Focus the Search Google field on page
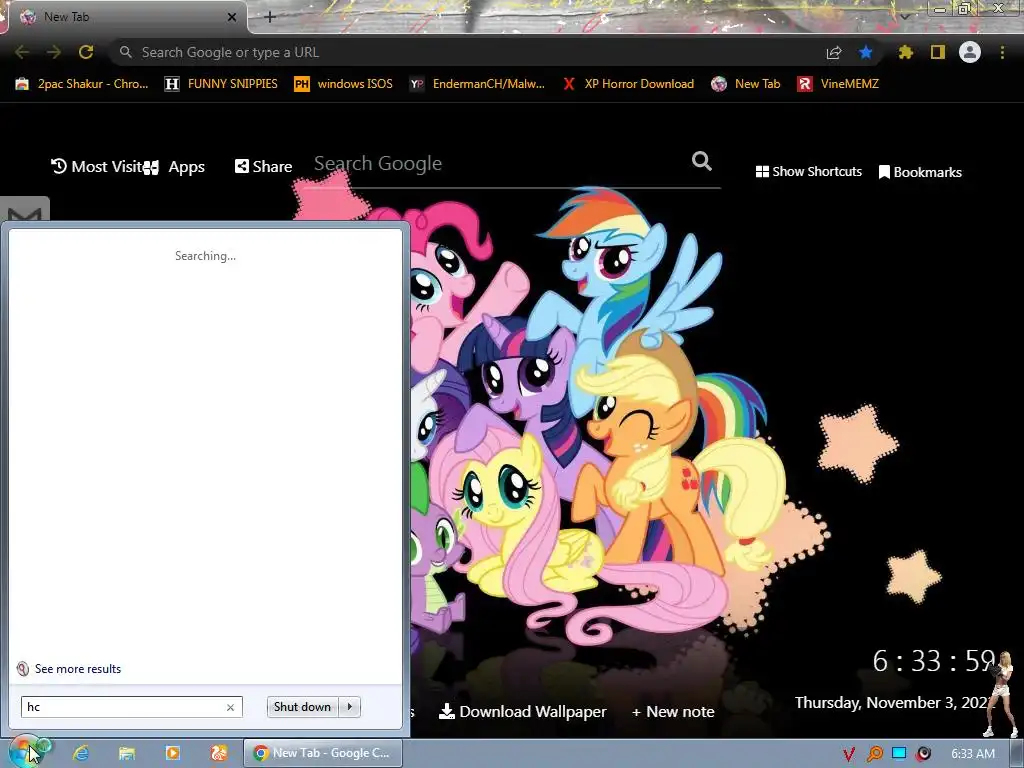1024x768 pixels. coord(500,163)
